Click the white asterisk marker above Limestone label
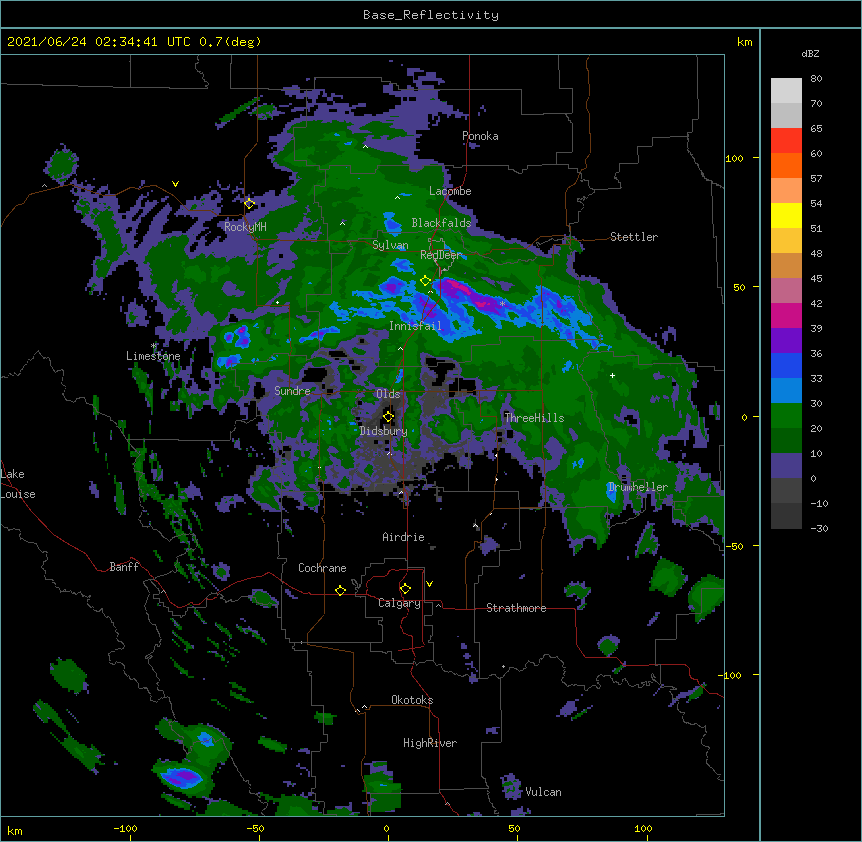 pyautogui.click(x=154, y=346)
